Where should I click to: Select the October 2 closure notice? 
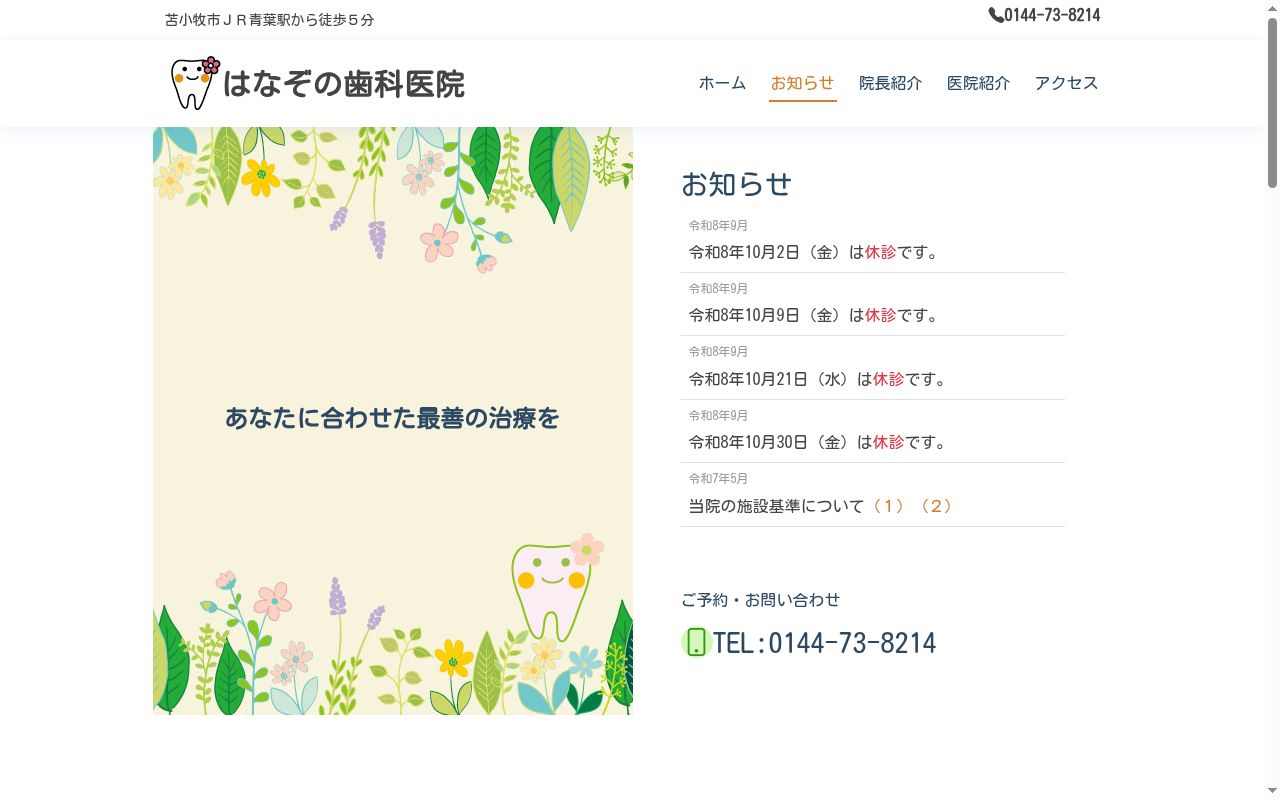point(814,252)
